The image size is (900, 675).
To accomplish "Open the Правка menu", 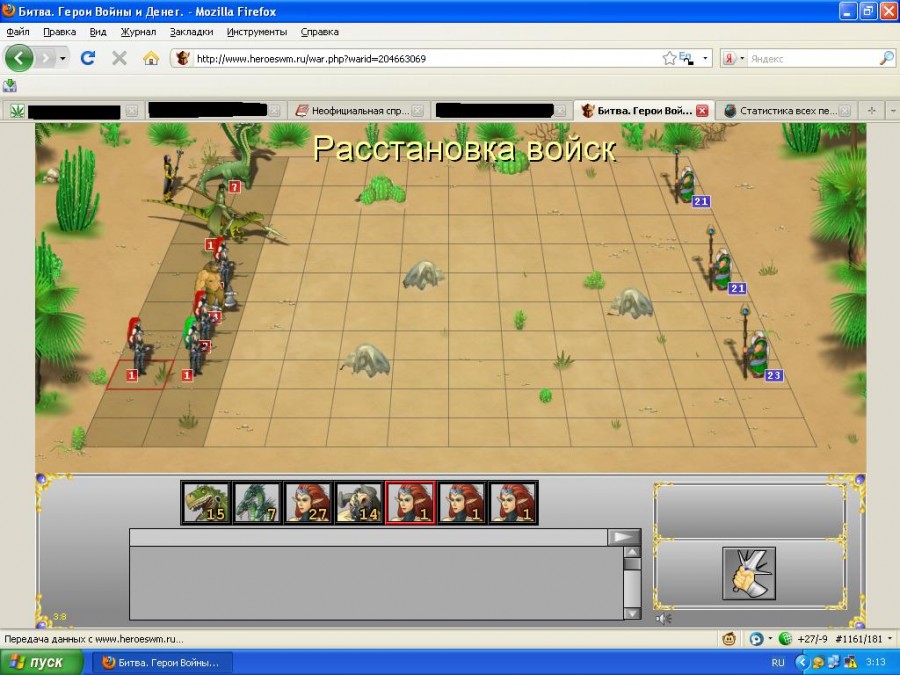I will tap(60, 32).
